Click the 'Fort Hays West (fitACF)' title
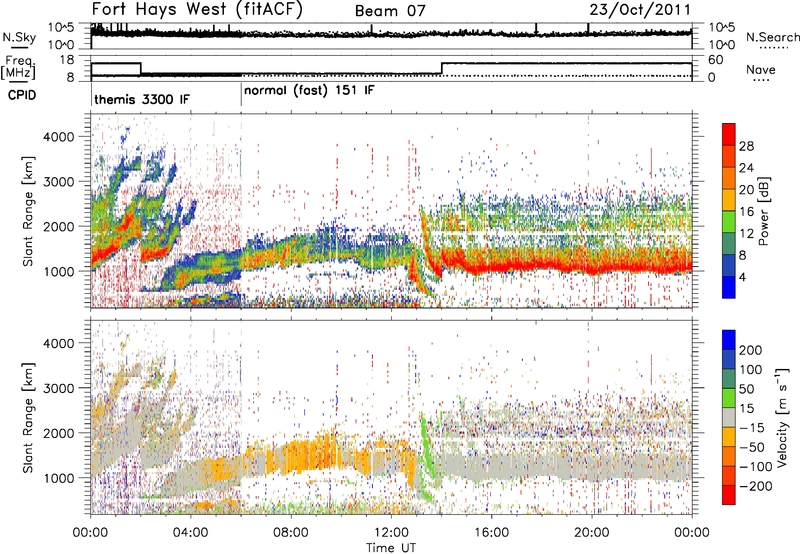The width and height of the screenshot is (800, 554). click(x=196, y=9)
